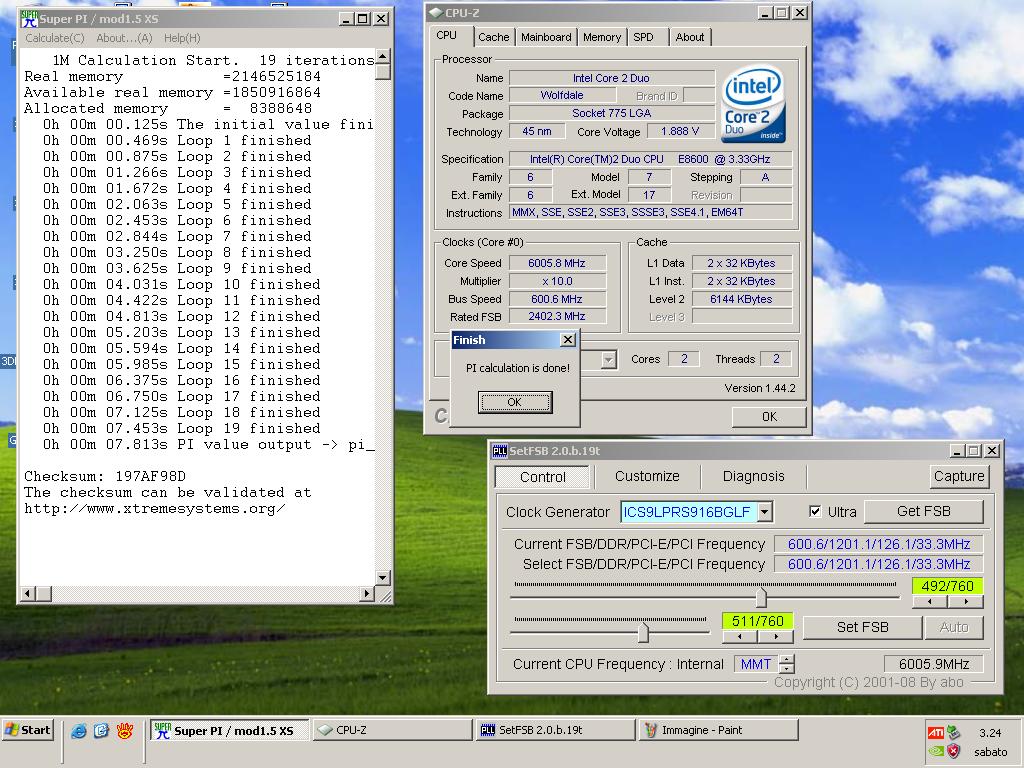Switch to the Diagnosis tab in SetFSB
Screen dimensions: 1024x768
[754, 477]
